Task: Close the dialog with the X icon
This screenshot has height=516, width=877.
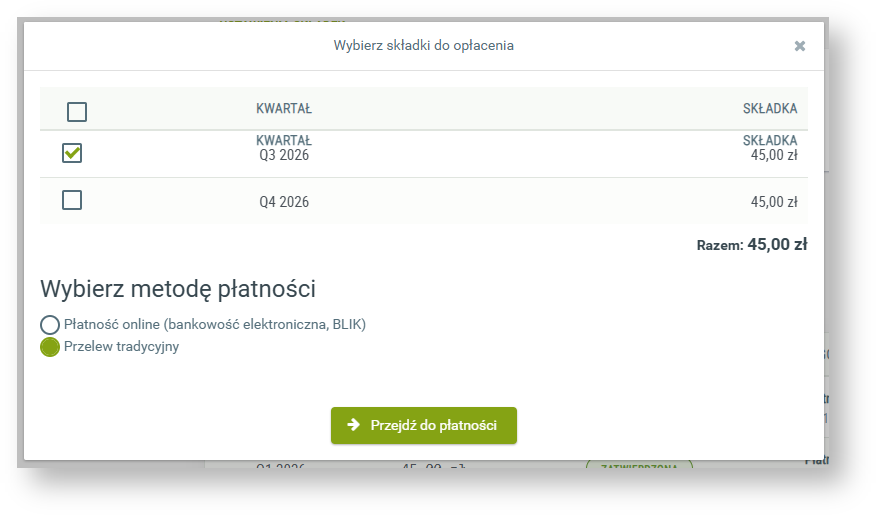Action: point(799,46)
